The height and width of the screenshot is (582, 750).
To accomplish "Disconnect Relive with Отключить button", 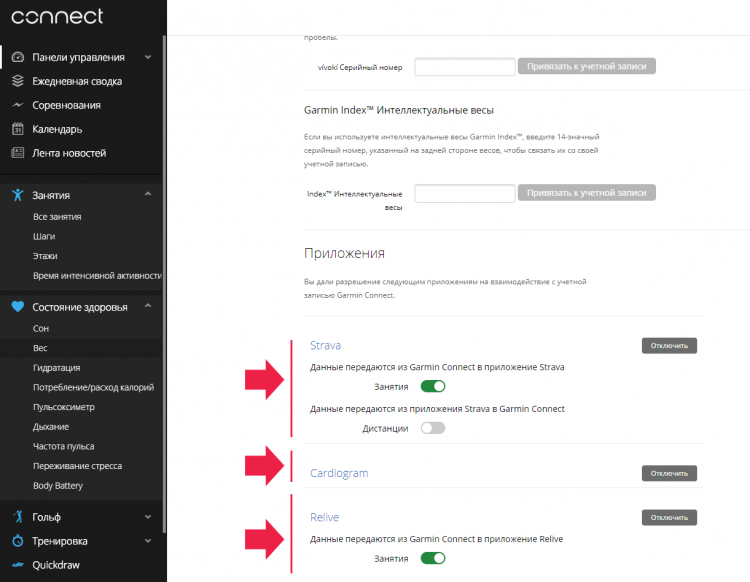I will click(x=669, y=517).
